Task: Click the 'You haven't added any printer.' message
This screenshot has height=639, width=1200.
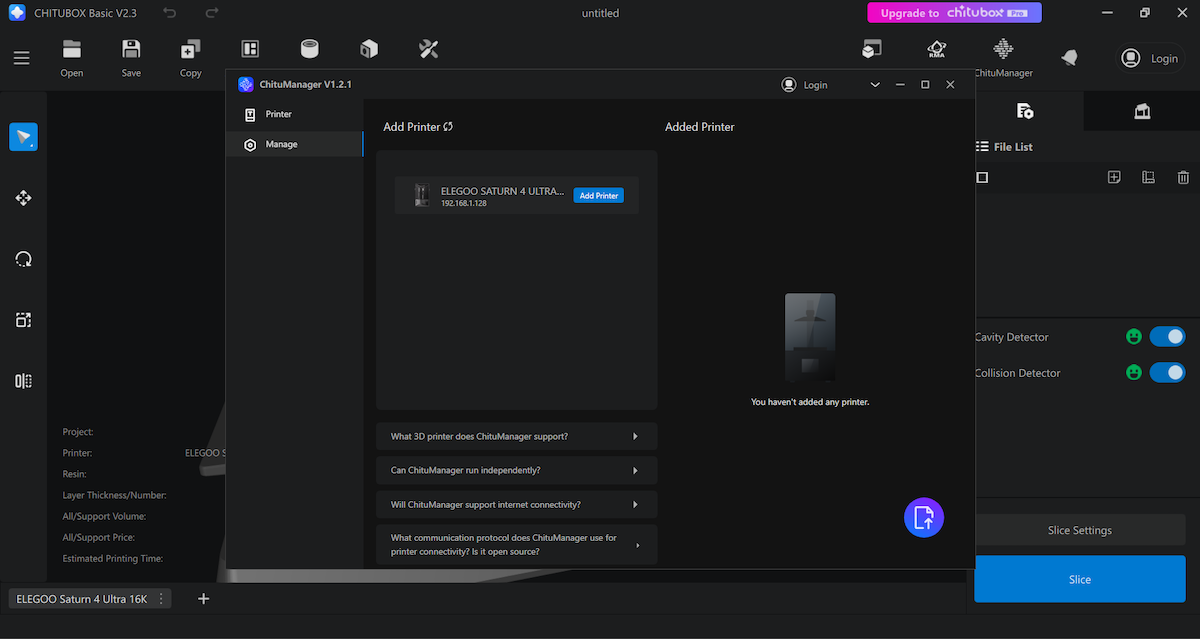Action: click(x=810, y=402)
